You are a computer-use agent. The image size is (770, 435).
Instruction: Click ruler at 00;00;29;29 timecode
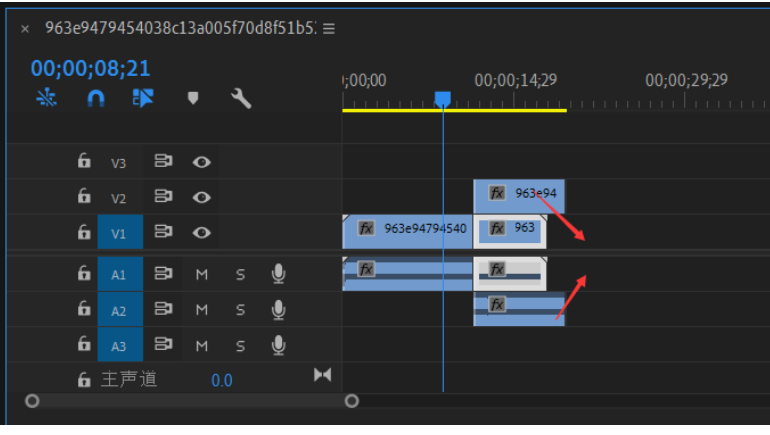pyautogui.click(x=687, y=80)
